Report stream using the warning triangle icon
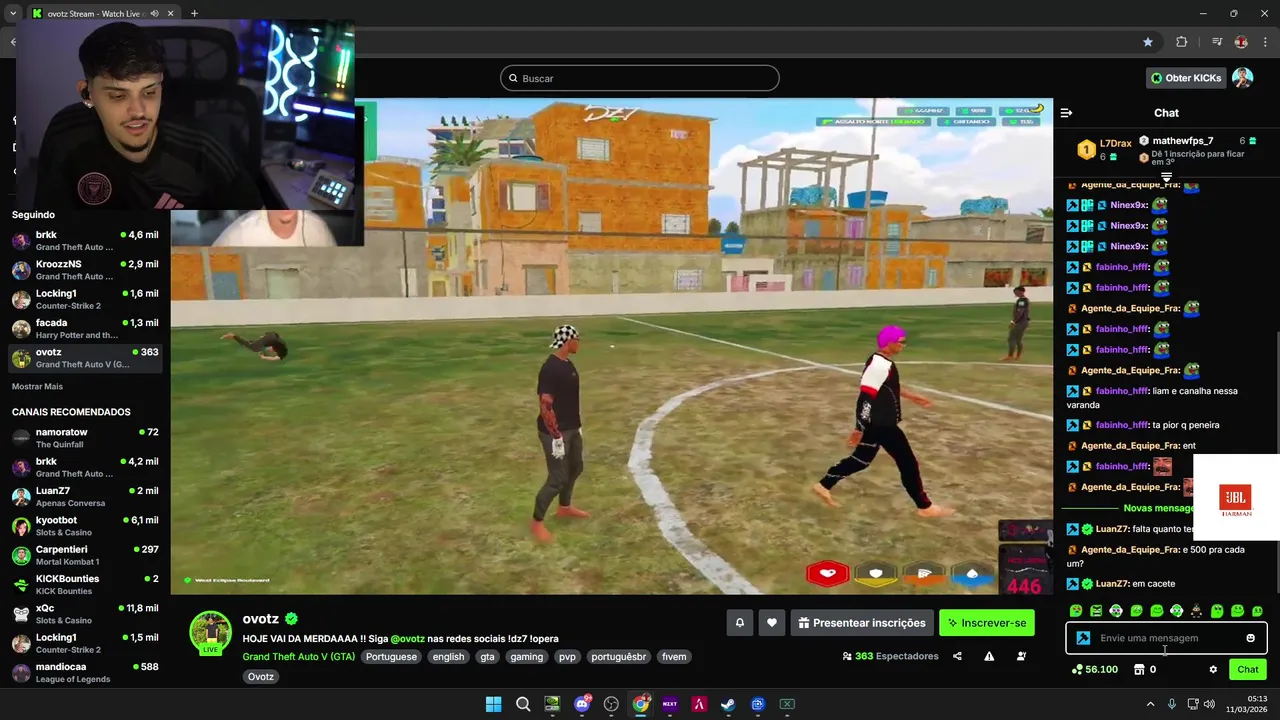Screen dimensions: 1280x720 point(989,656)
